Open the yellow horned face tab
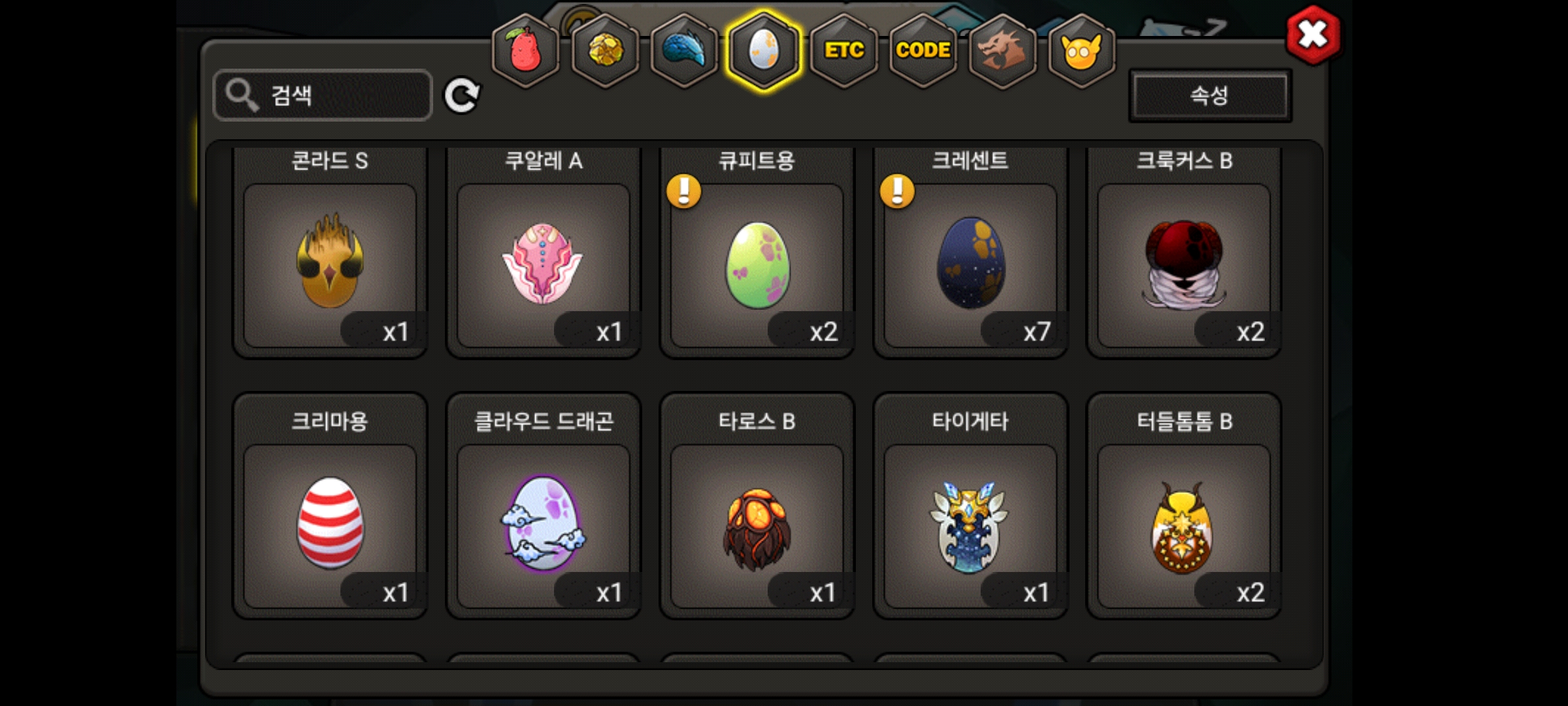The height and width of the screenshot is (706, 1568). tap(1081, 50)
